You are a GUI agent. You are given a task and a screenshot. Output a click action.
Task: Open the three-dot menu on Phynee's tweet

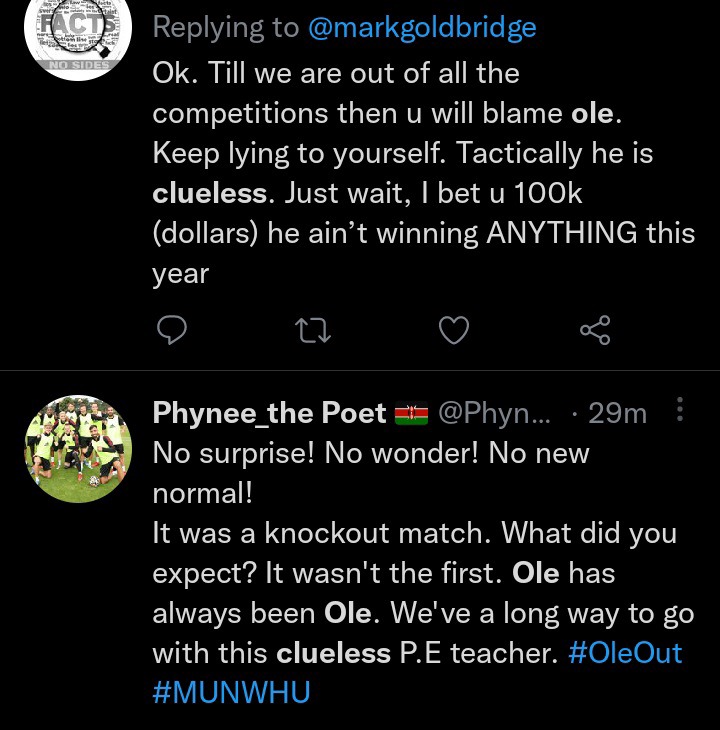(x=680, y=409)
